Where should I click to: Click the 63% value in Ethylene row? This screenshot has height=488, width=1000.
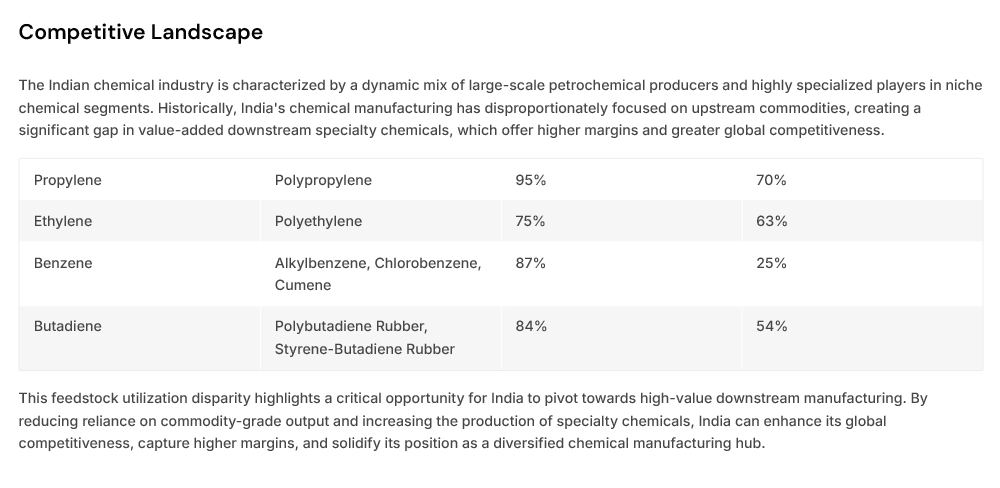[771, 221]
